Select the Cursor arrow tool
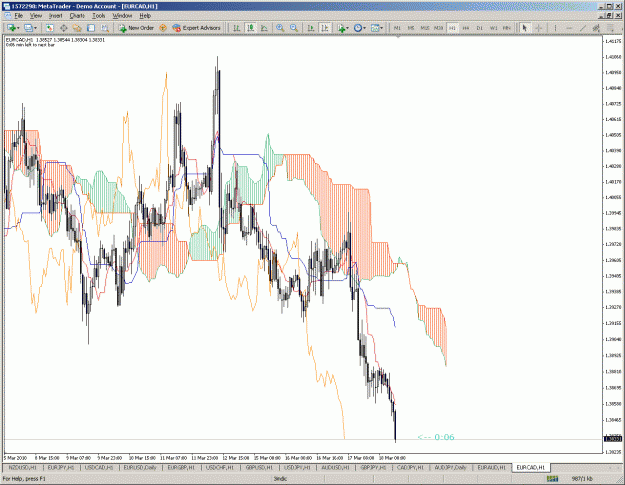 525,28
